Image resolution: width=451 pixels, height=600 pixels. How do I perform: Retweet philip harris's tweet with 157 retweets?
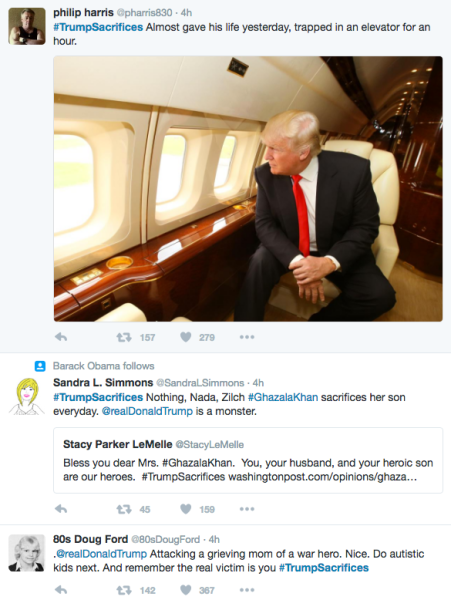(x=124, y=337)
